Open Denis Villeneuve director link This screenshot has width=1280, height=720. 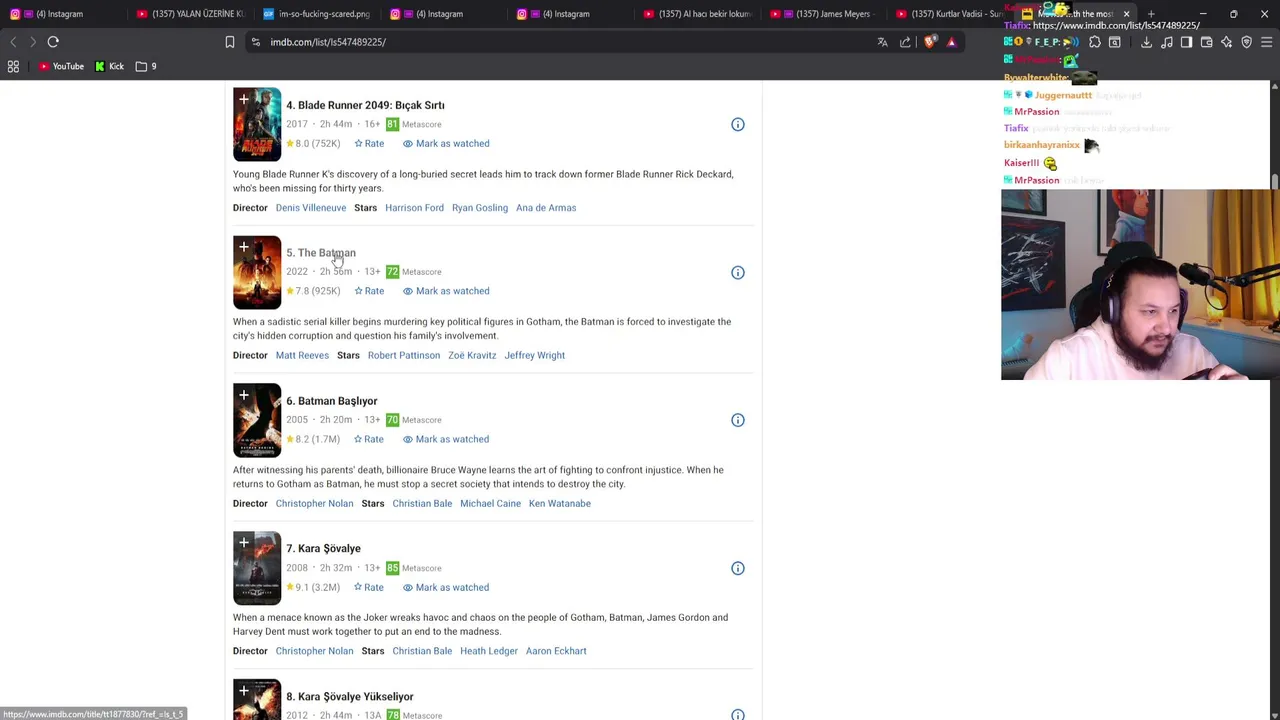click(x=311, y=208)
